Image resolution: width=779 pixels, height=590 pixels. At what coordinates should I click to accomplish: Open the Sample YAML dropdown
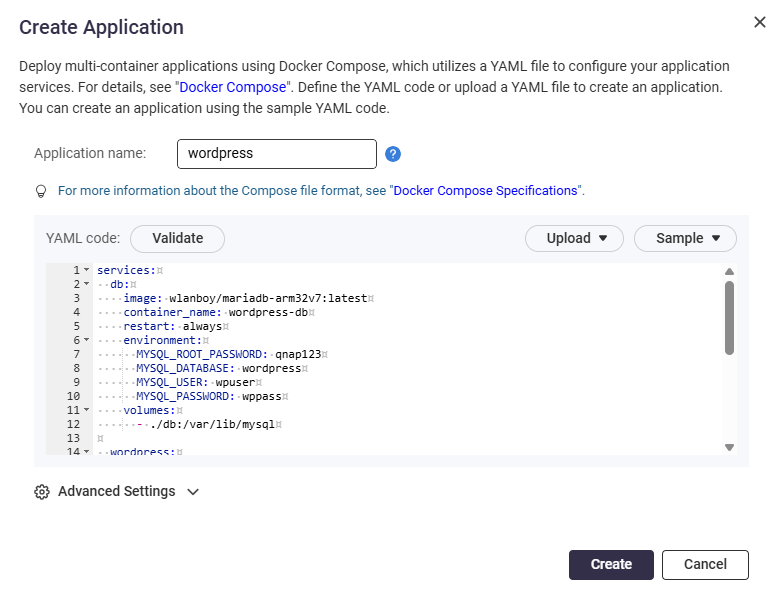(685, 238)
